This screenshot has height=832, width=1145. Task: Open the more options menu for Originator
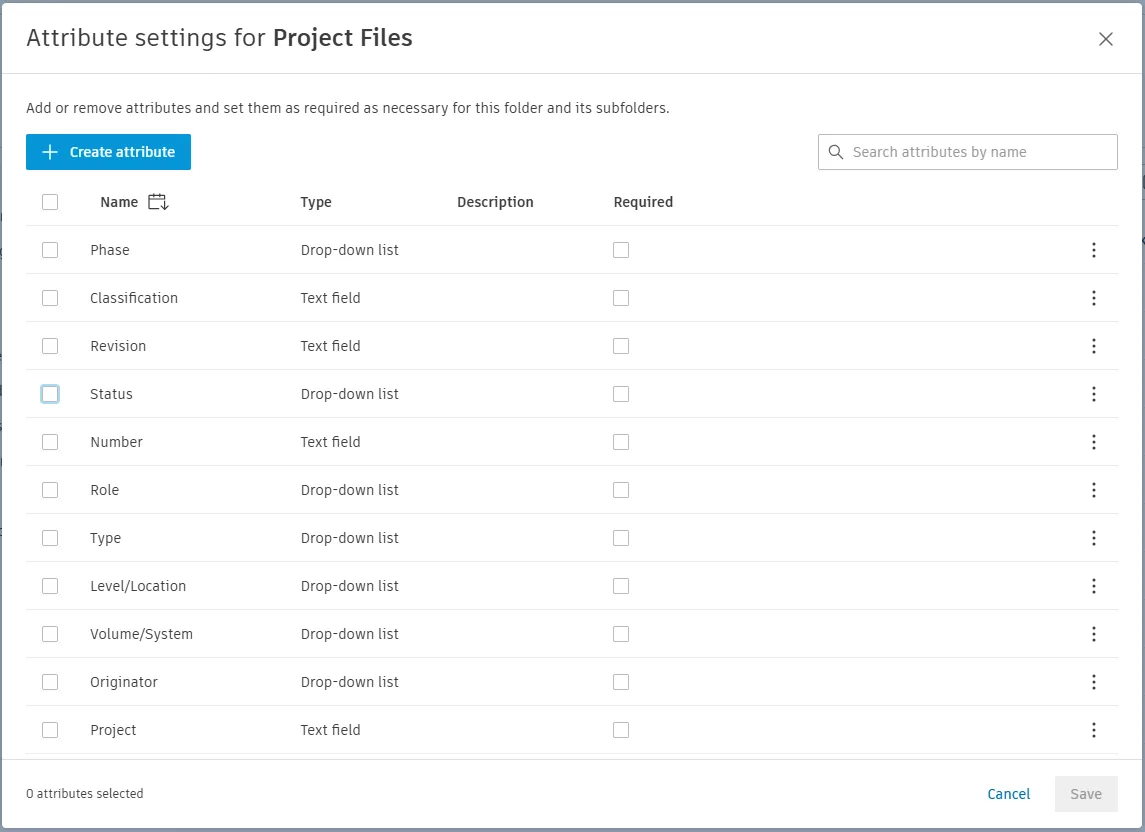(1093, 682)
